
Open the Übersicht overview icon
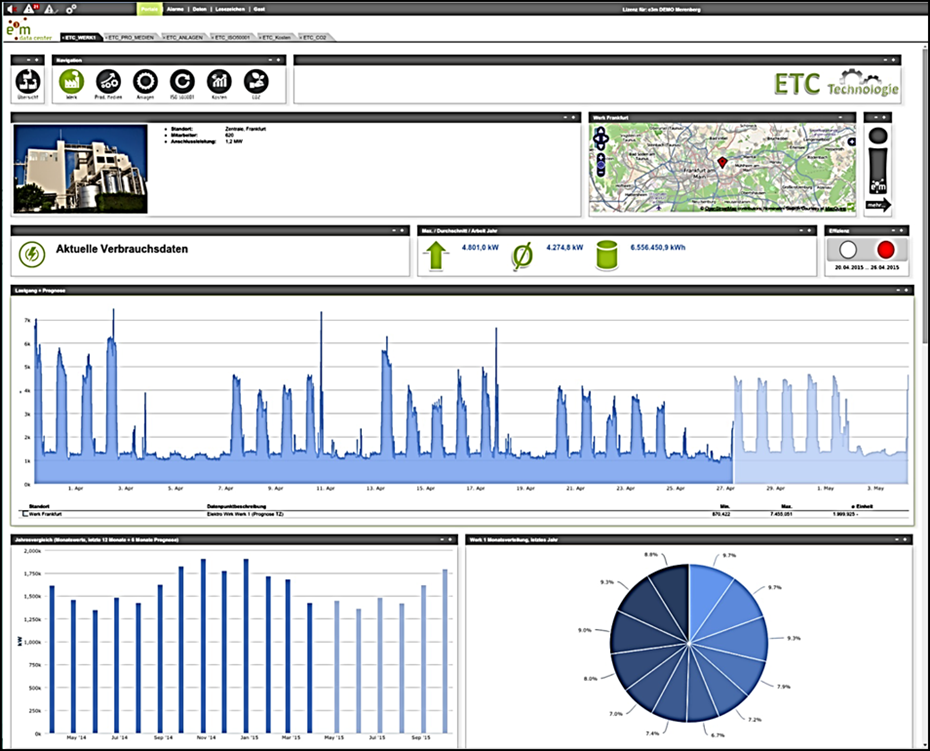click(x=28, y=83)
